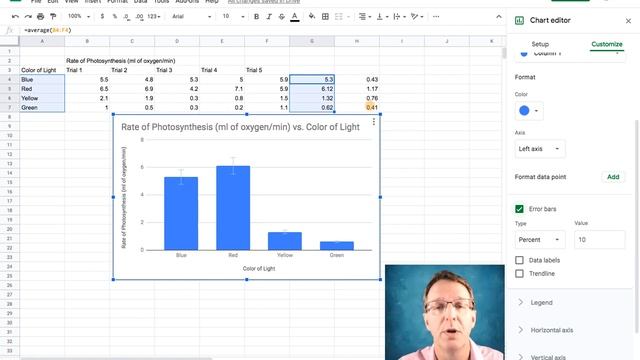Click the error bars Value field

tap(599, 240)
